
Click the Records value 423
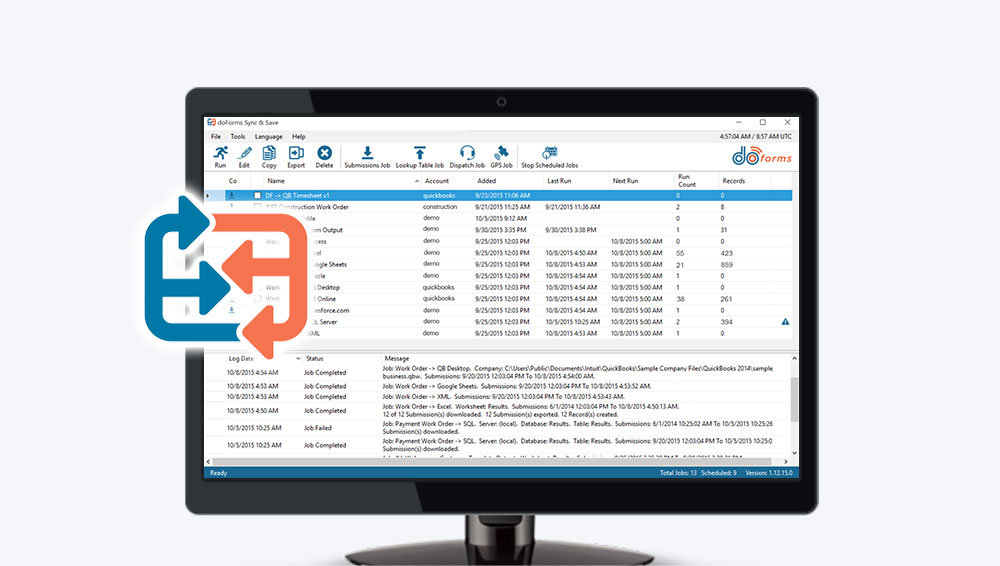click(x=726, y=253)
